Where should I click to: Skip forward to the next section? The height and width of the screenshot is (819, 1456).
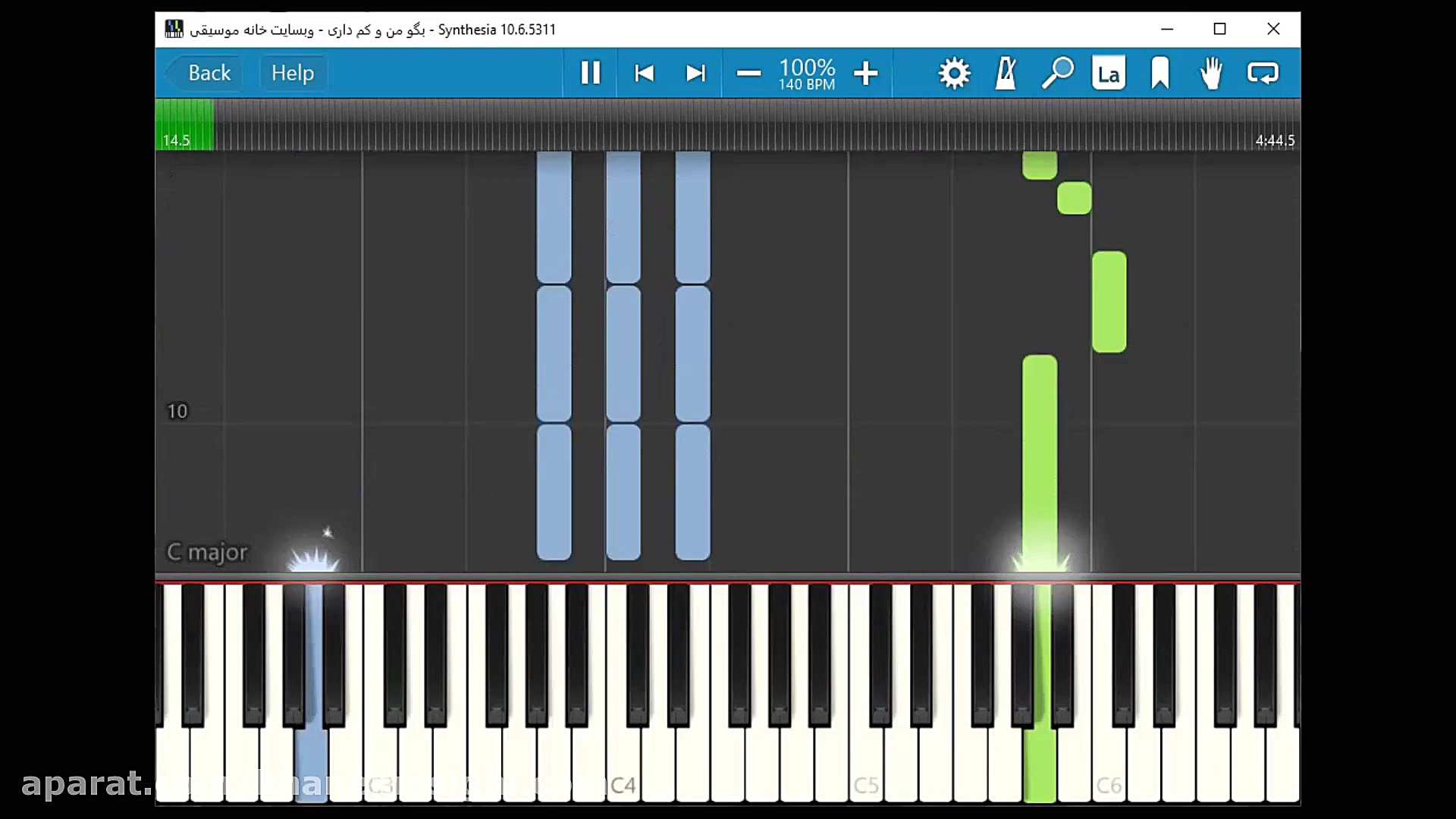coord(695,73)
